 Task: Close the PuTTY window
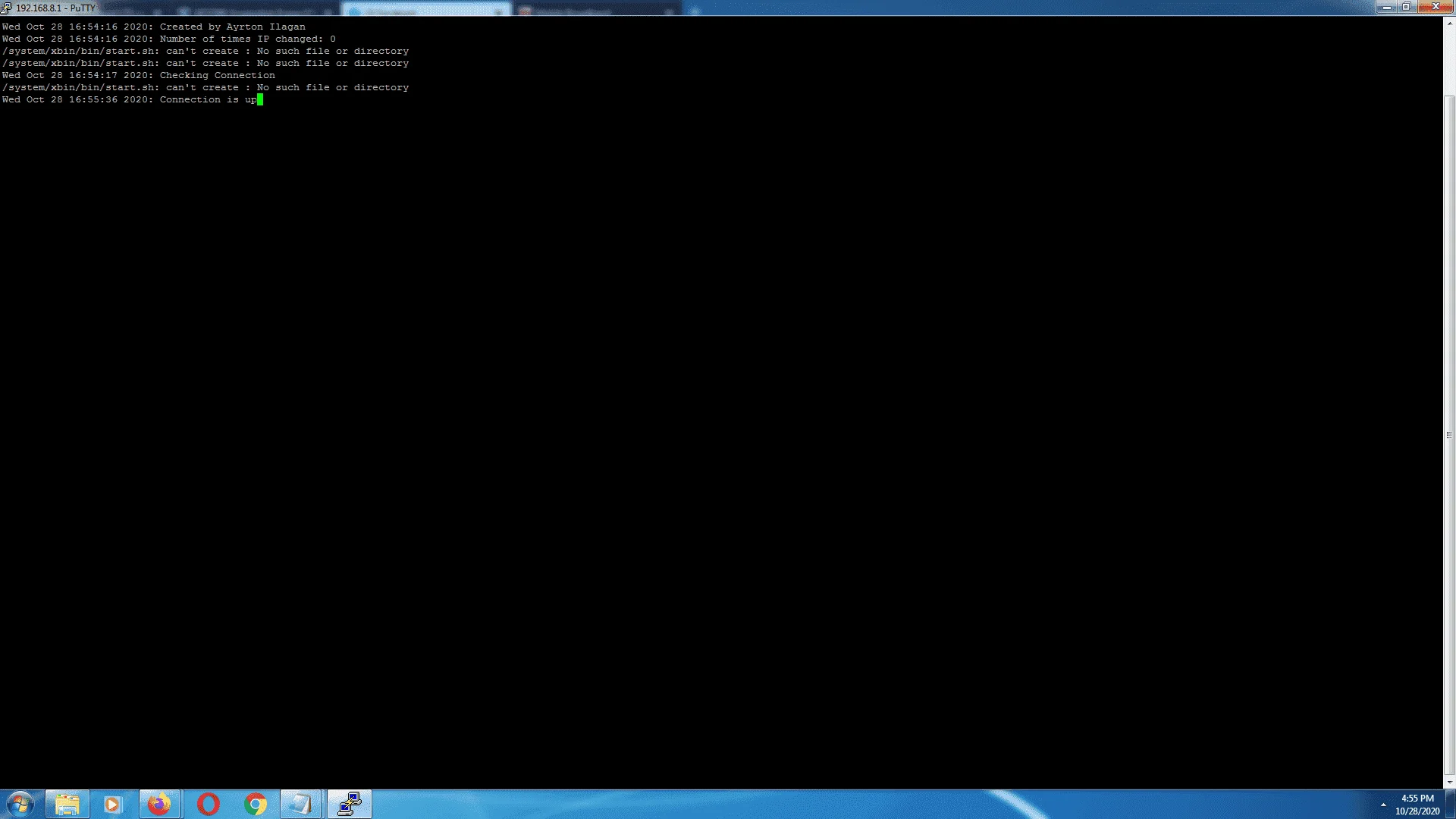point(1435,7)
